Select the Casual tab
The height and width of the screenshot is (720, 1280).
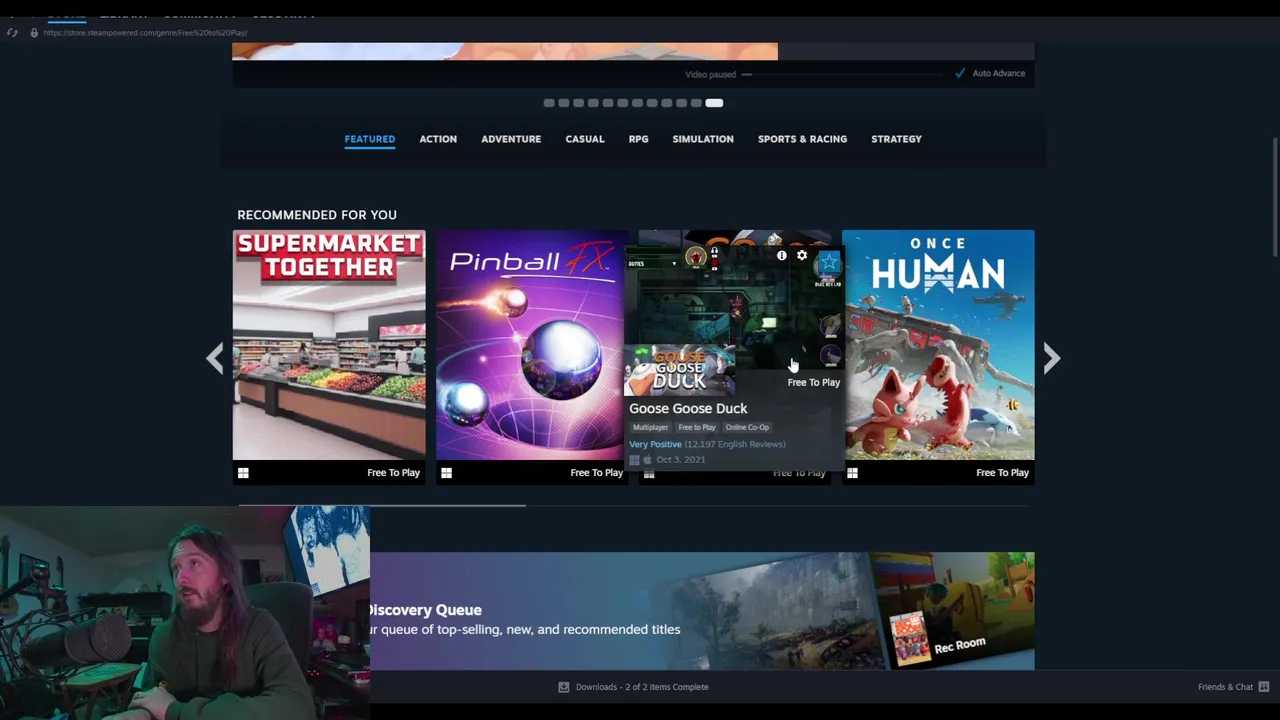click(x=585, y=139)
